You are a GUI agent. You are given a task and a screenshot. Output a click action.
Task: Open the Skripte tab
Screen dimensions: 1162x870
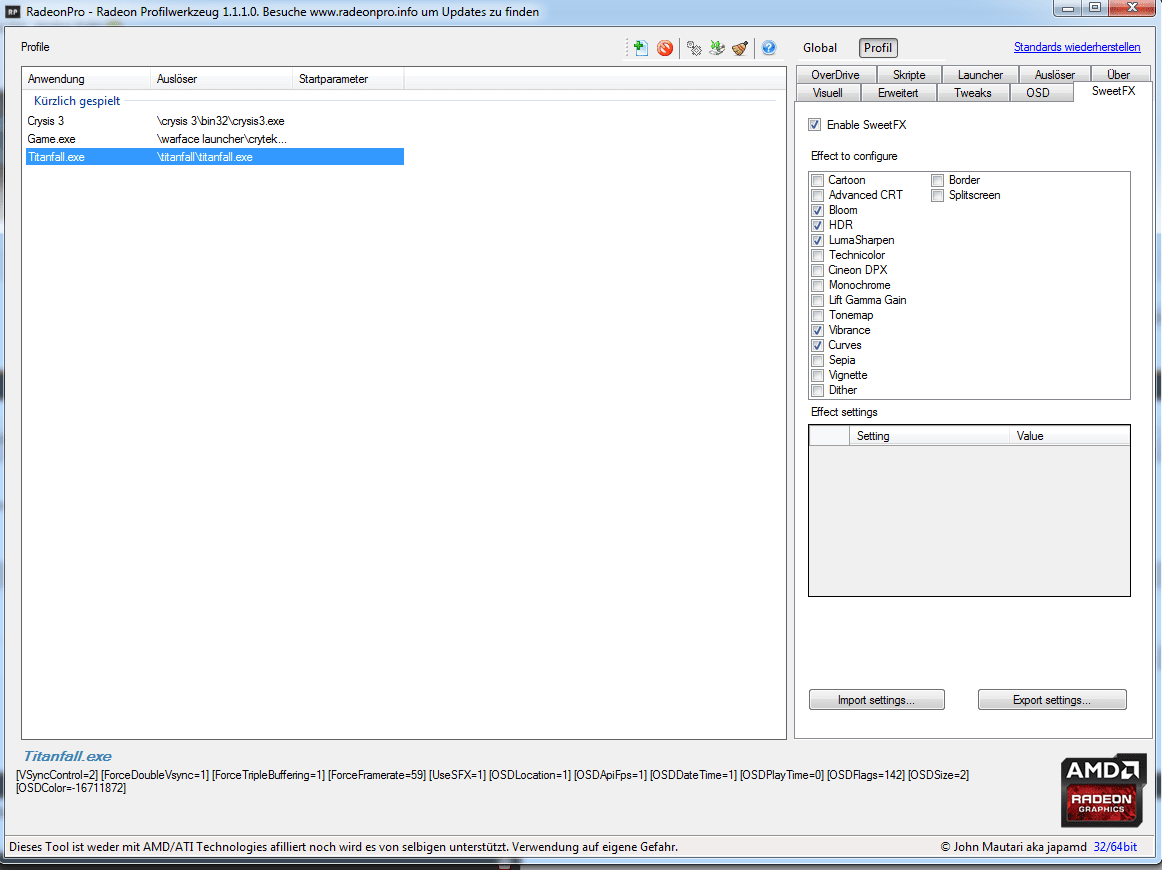pyautogui.click(x=909, y=74)
